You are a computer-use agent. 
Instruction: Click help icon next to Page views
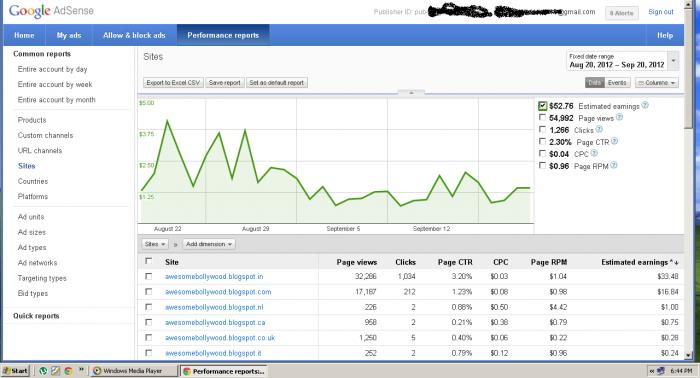tap(619, 117)
